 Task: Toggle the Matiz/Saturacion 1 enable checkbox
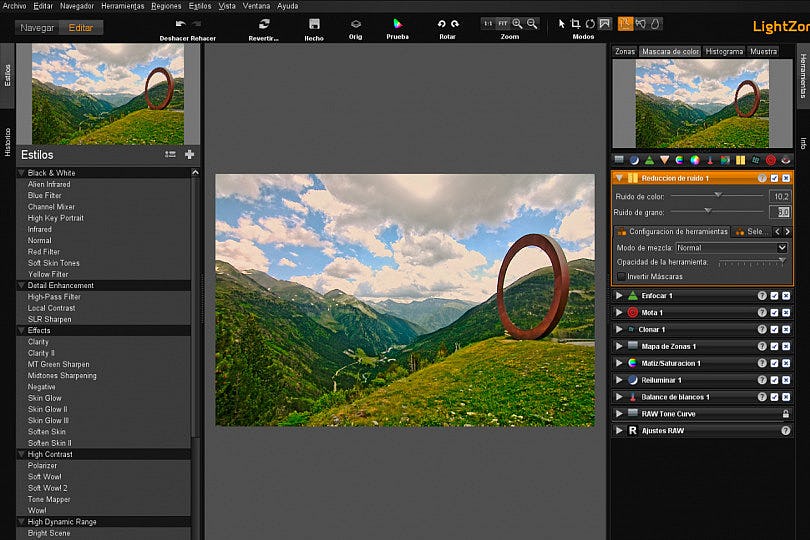tap(774, 363)
